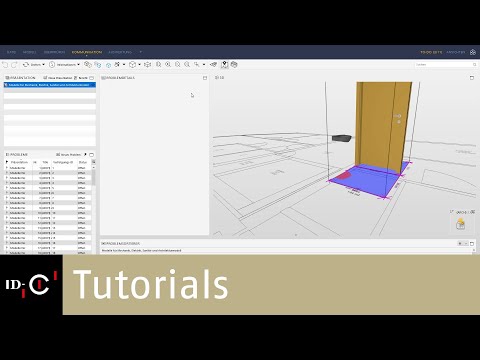Click the zoom to fit magnifier
The height and width of the screenshot is (360, 480).
click(x=187, y=64)
